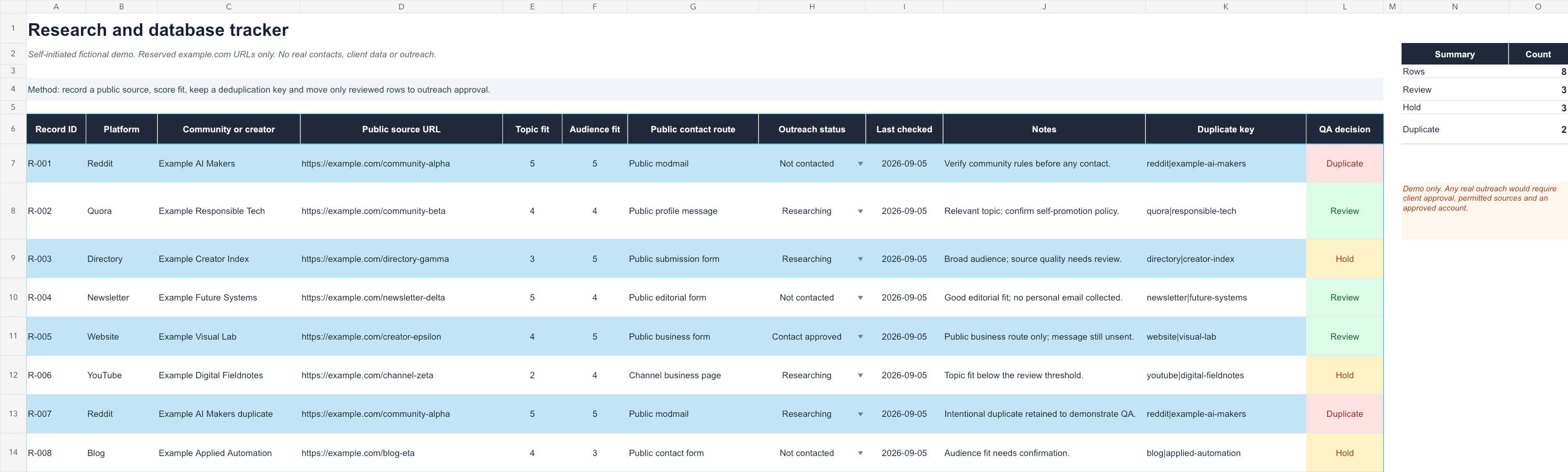Click the 'Method: record a public source' note row

pos(705,89)
